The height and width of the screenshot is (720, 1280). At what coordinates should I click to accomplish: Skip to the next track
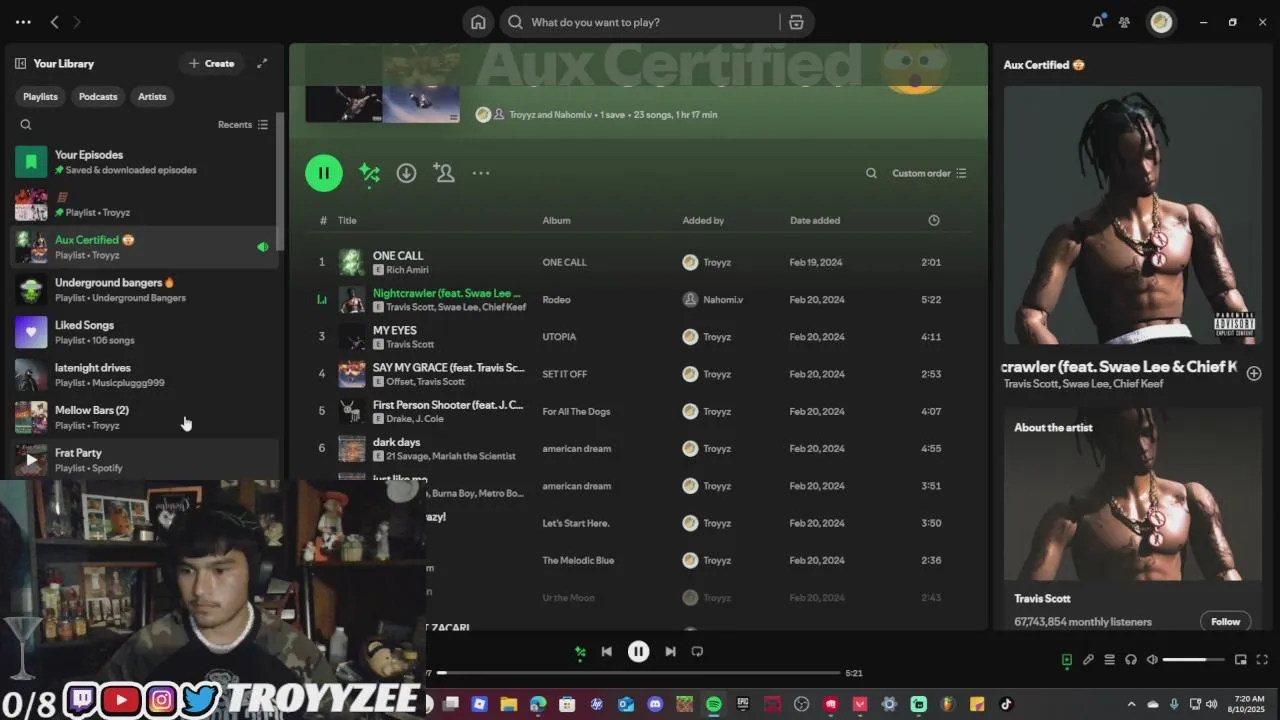point(670,651)
